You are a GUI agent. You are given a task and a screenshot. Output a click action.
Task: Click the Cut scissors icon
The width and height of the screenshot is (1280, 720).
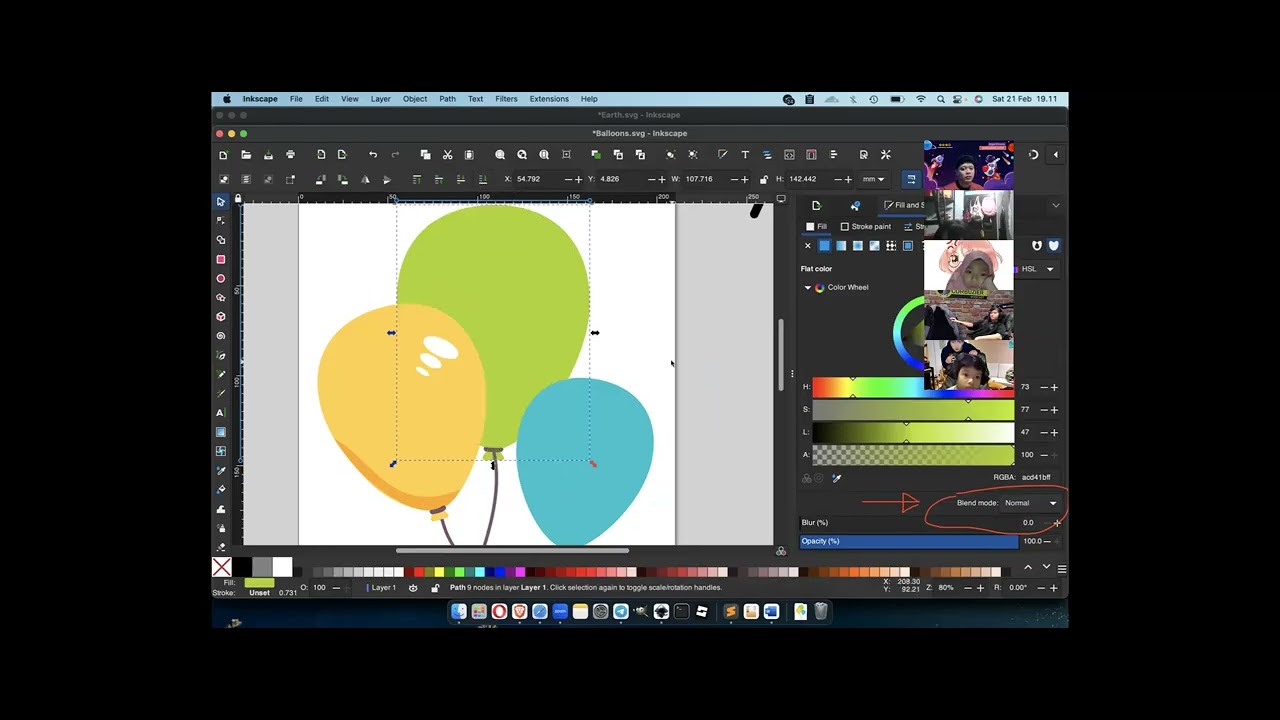click(x=447, y=155)
